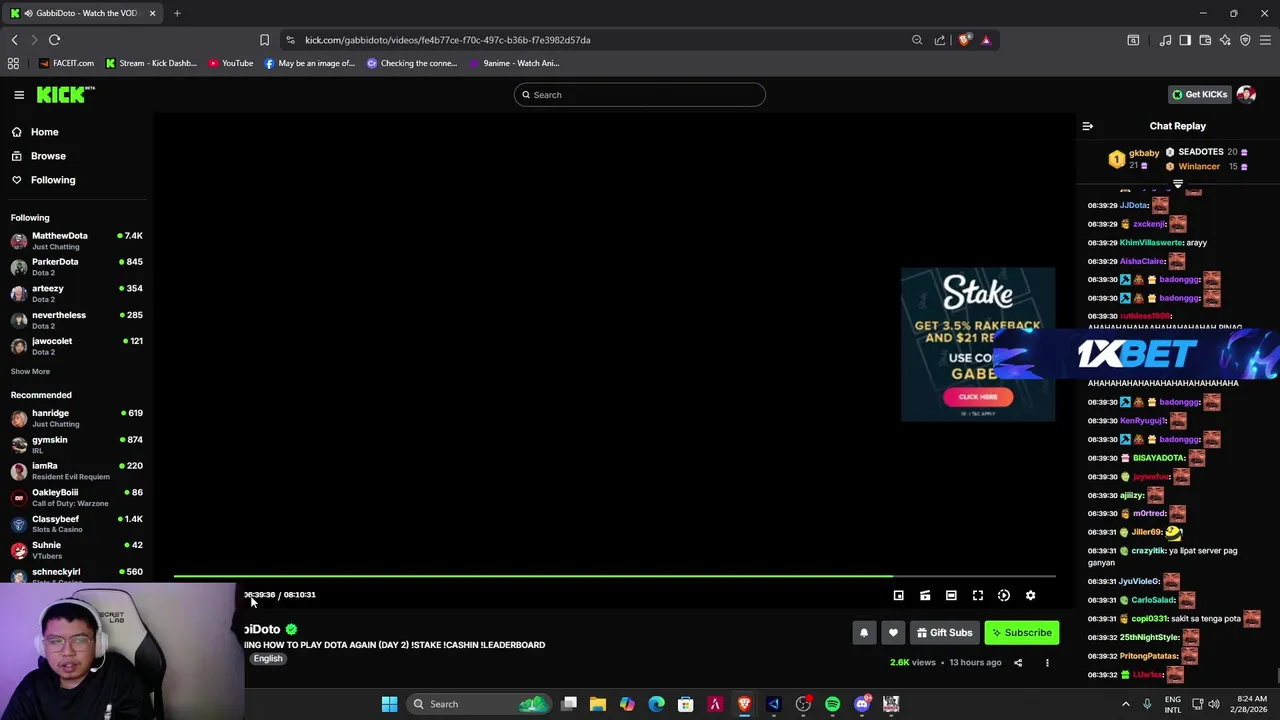Toggle theater mode on player
This screenshot has width=1280, height=720.
click(x=951, y=595)
